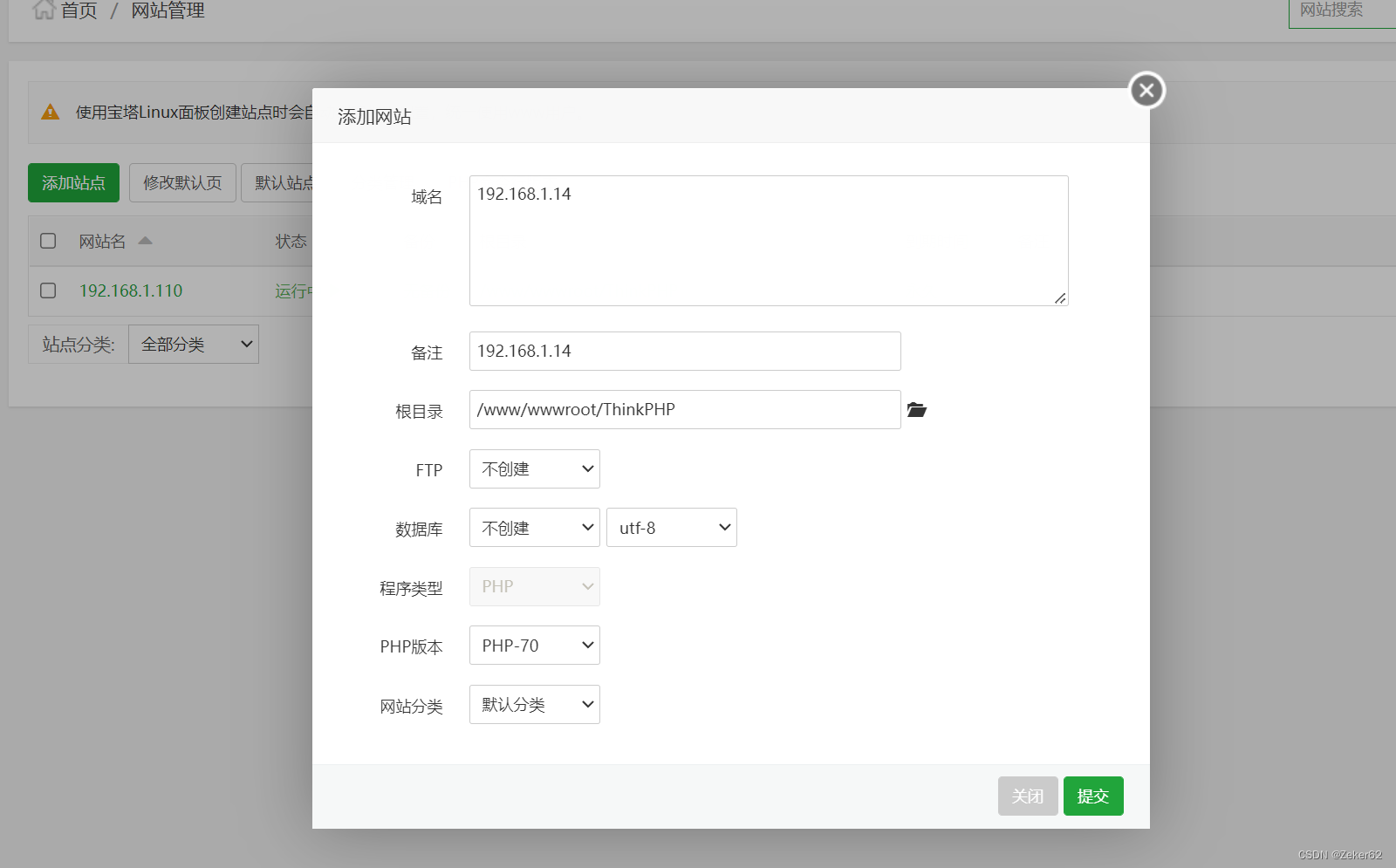
Task: Open the 192.168.1.110 site link
Action: 131,290
